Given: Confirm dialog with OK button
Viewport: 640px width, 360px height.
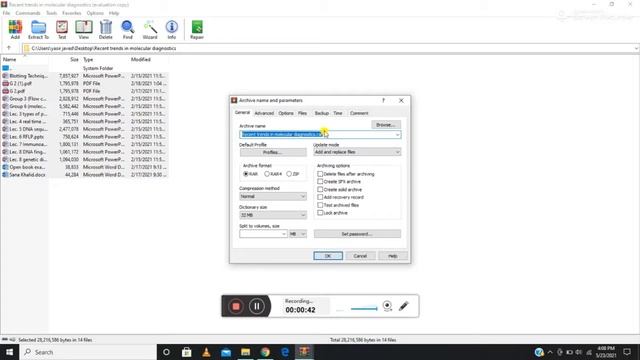Looking at the screenshot, I should pyautogui.click(x=328, y=256).
